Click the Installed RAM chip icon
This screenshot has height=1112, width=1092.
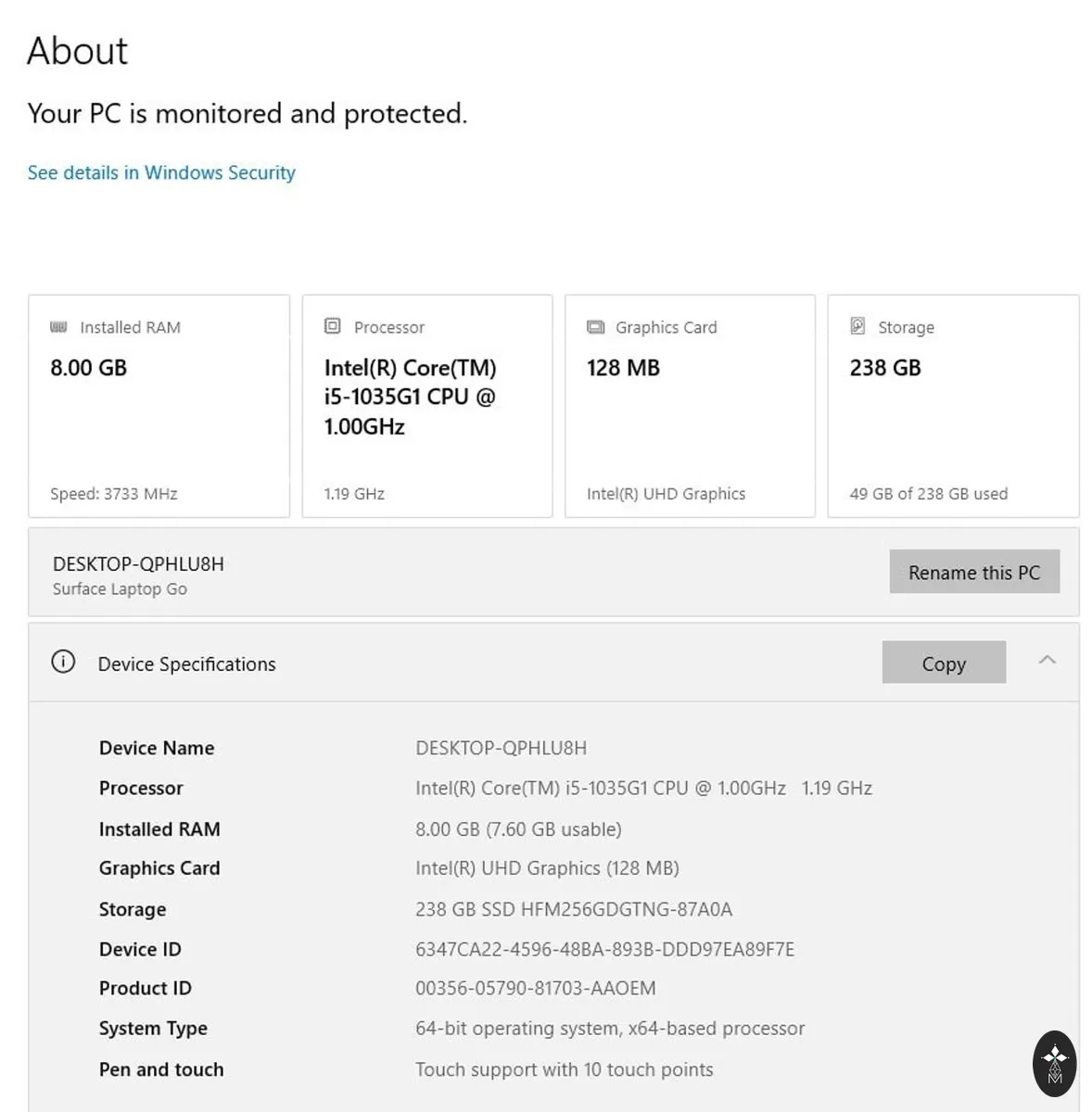click(58, 327)
